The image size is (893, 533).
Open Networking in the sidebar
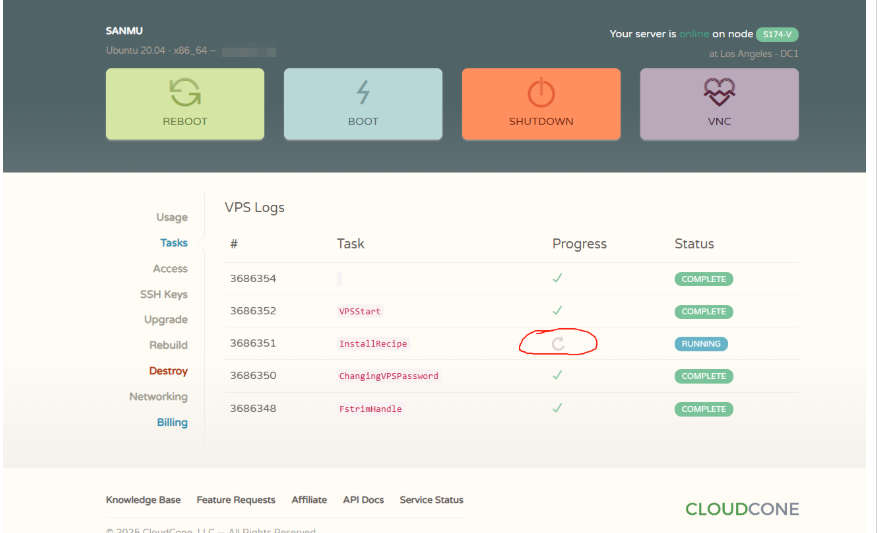pyautogui.click(x=158, y=396)
